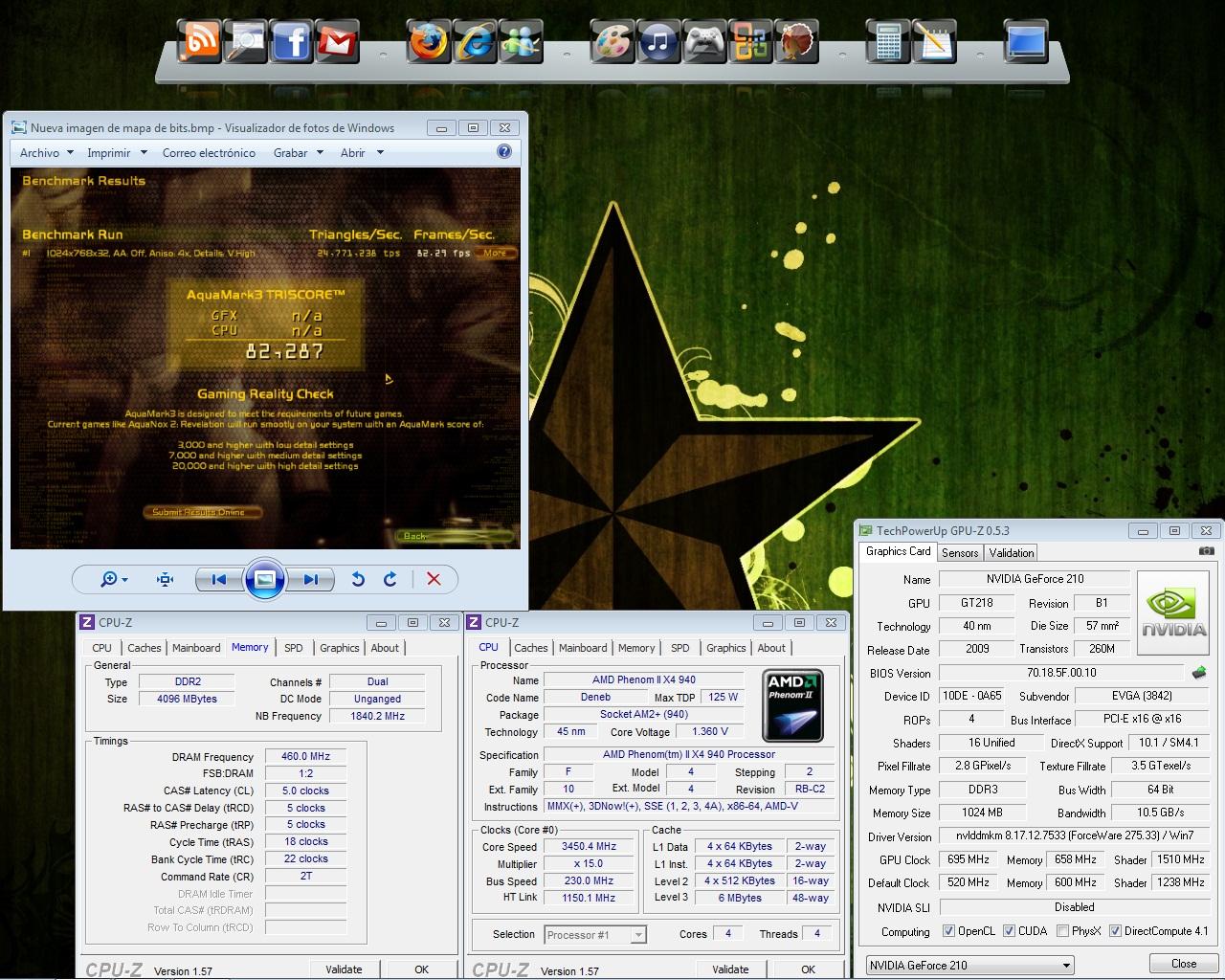Click the Close button in GPU-Z
This screenshot has width=1225, height=980.
point(1184,964)
